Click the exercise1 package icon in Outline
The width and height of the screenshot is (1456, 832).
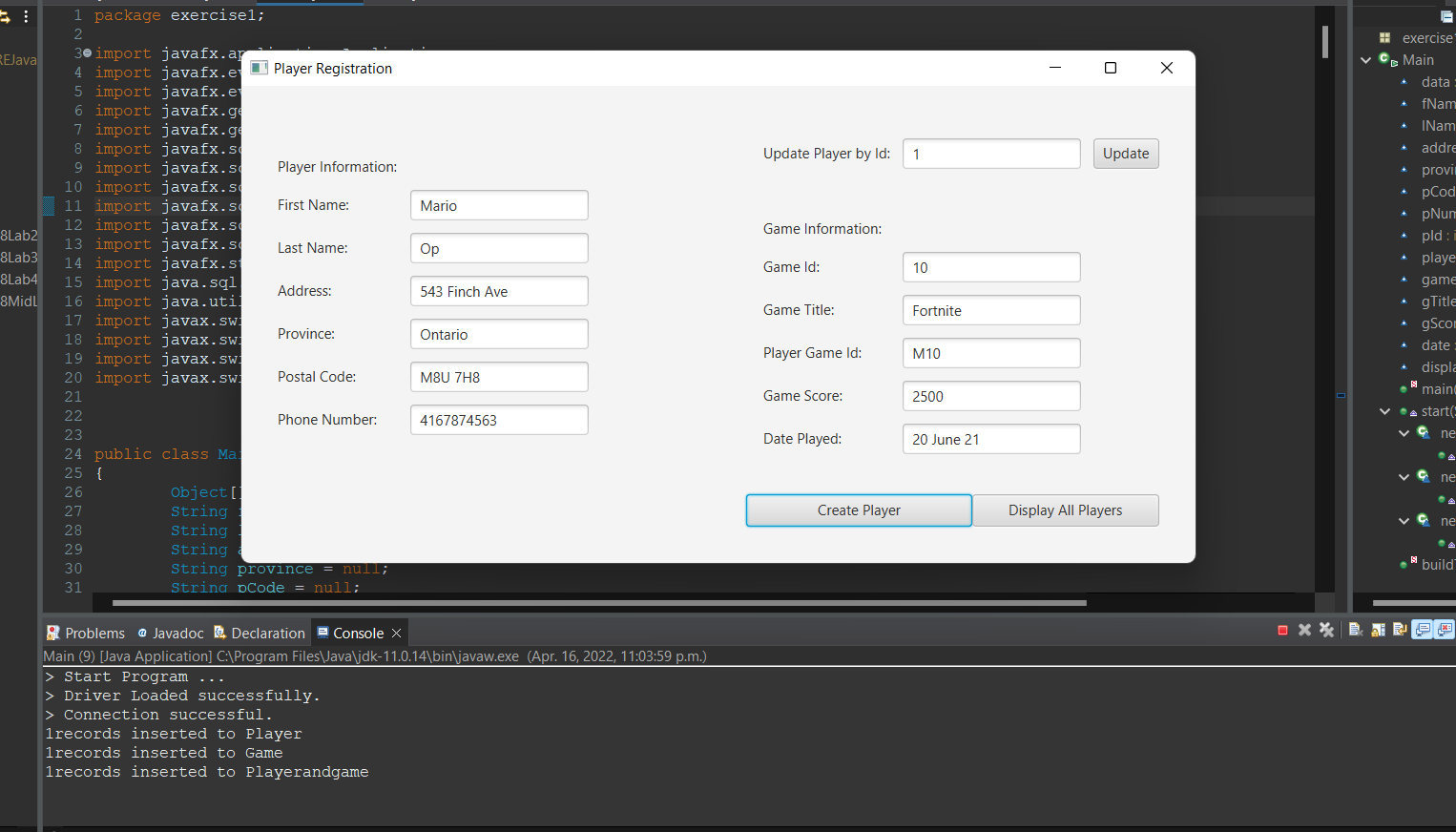tap(1384, 38)
